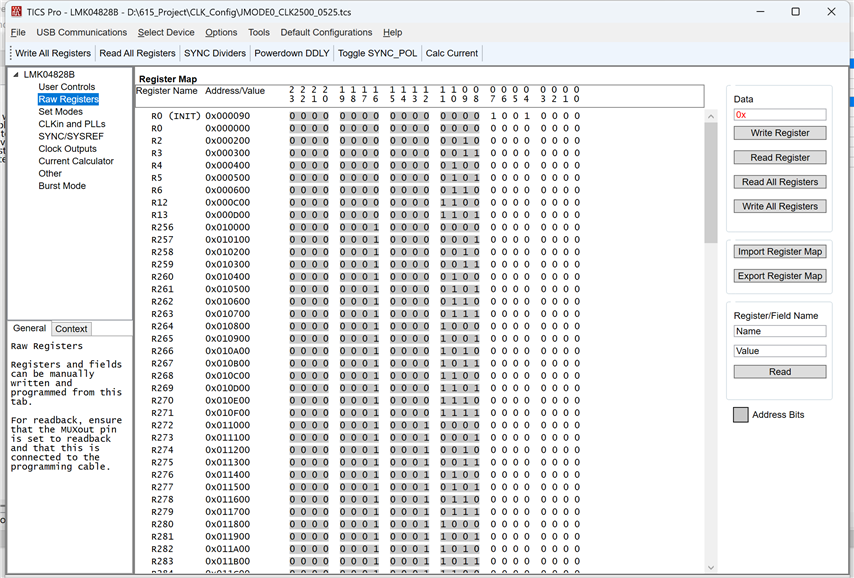Open the Help menu
Image resolution: width=854 pixels, height=578 pixels.
(x=392, y=32)
